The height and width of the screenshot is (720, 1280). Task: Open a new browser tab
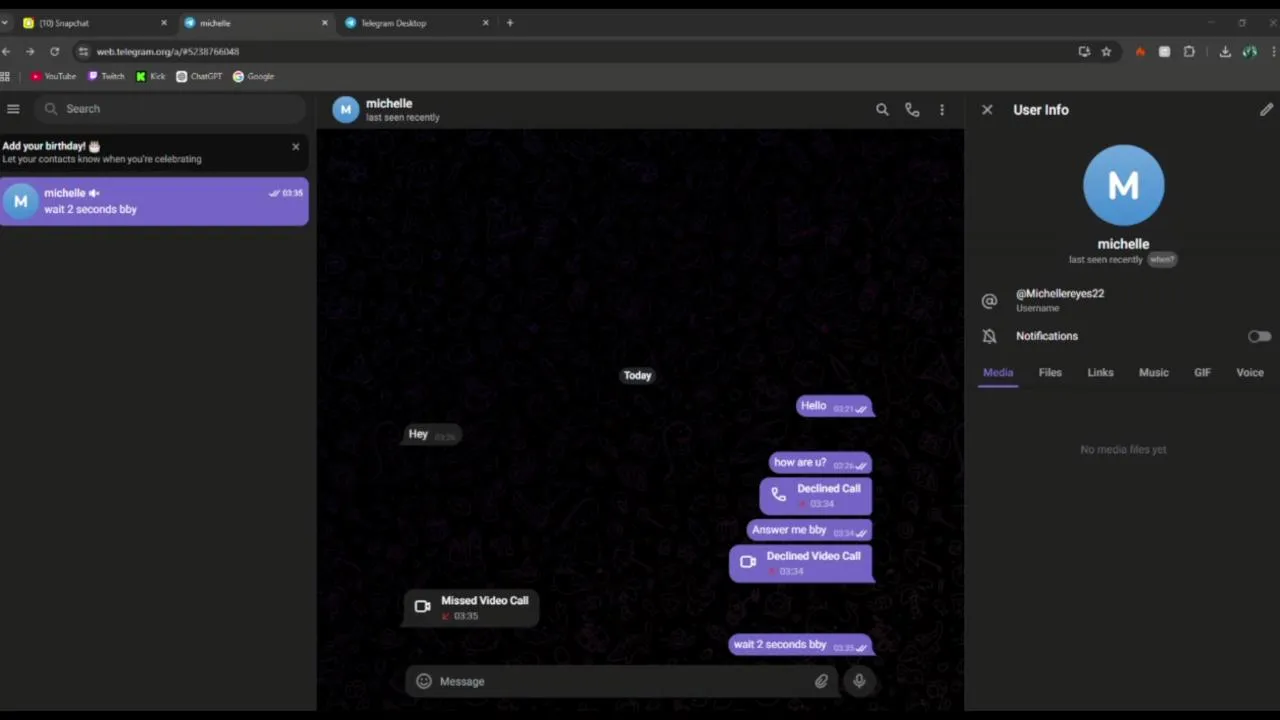point(510,23)
